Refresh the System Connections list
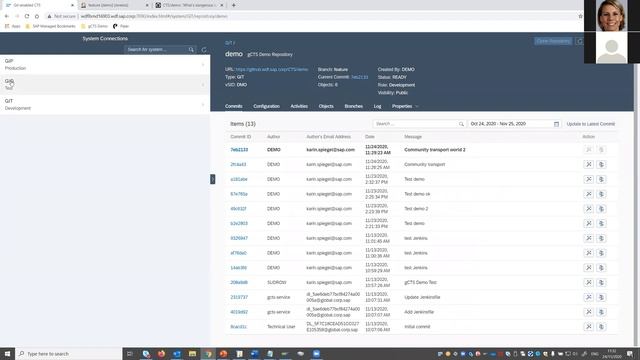640x360 pixels. [x=204, y=50]
